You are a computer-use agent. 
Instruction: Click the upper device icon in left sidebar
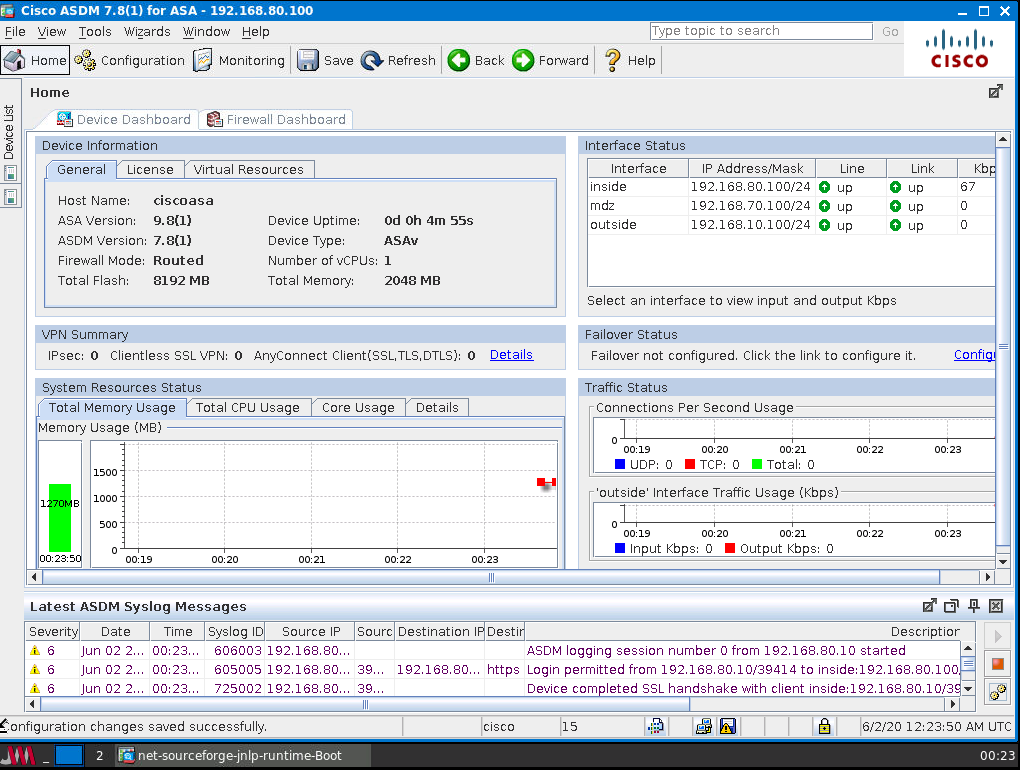pos(10,174)
